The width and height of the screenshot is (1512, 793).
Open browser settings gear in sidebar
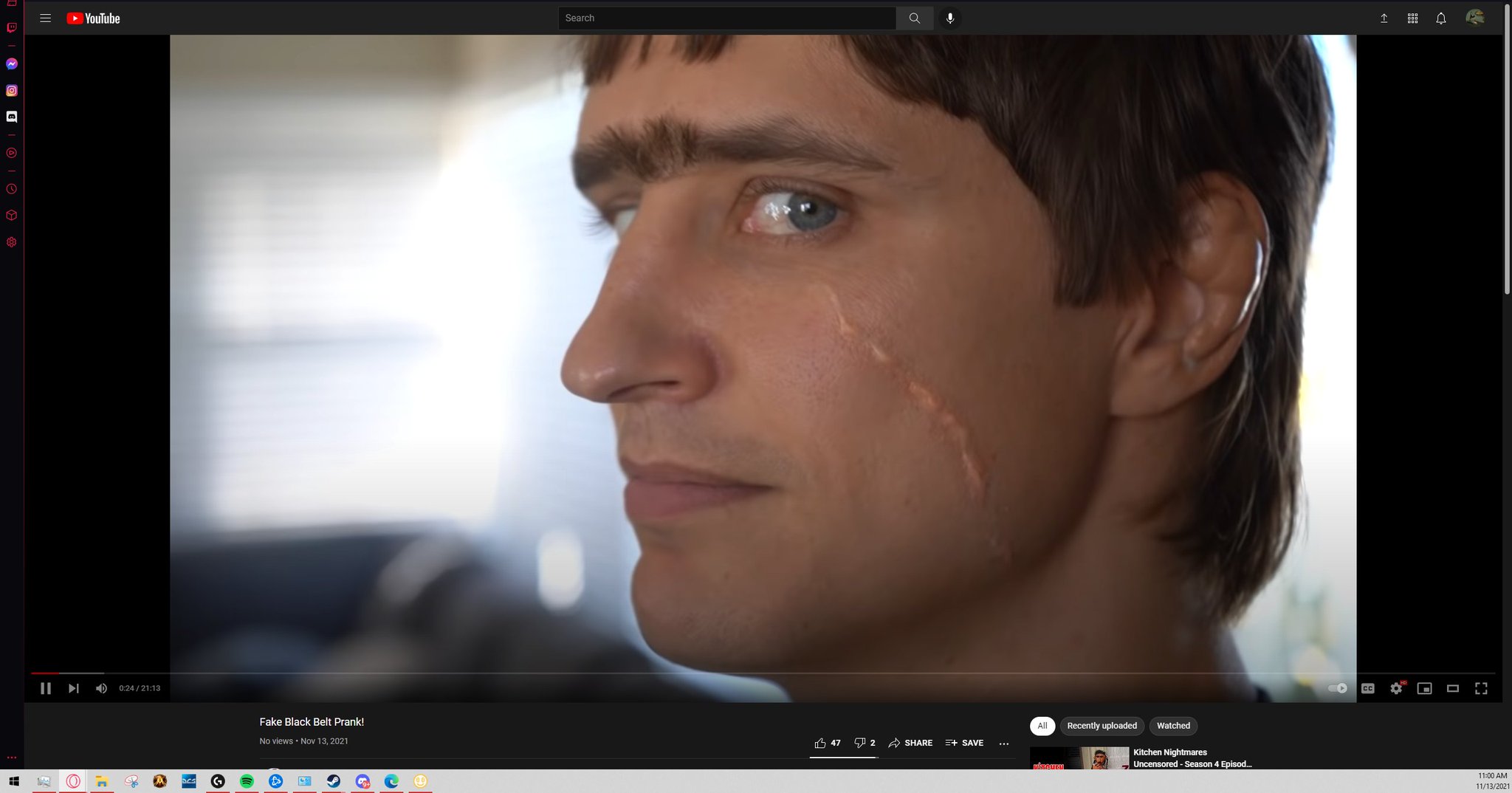coord(12,242)
